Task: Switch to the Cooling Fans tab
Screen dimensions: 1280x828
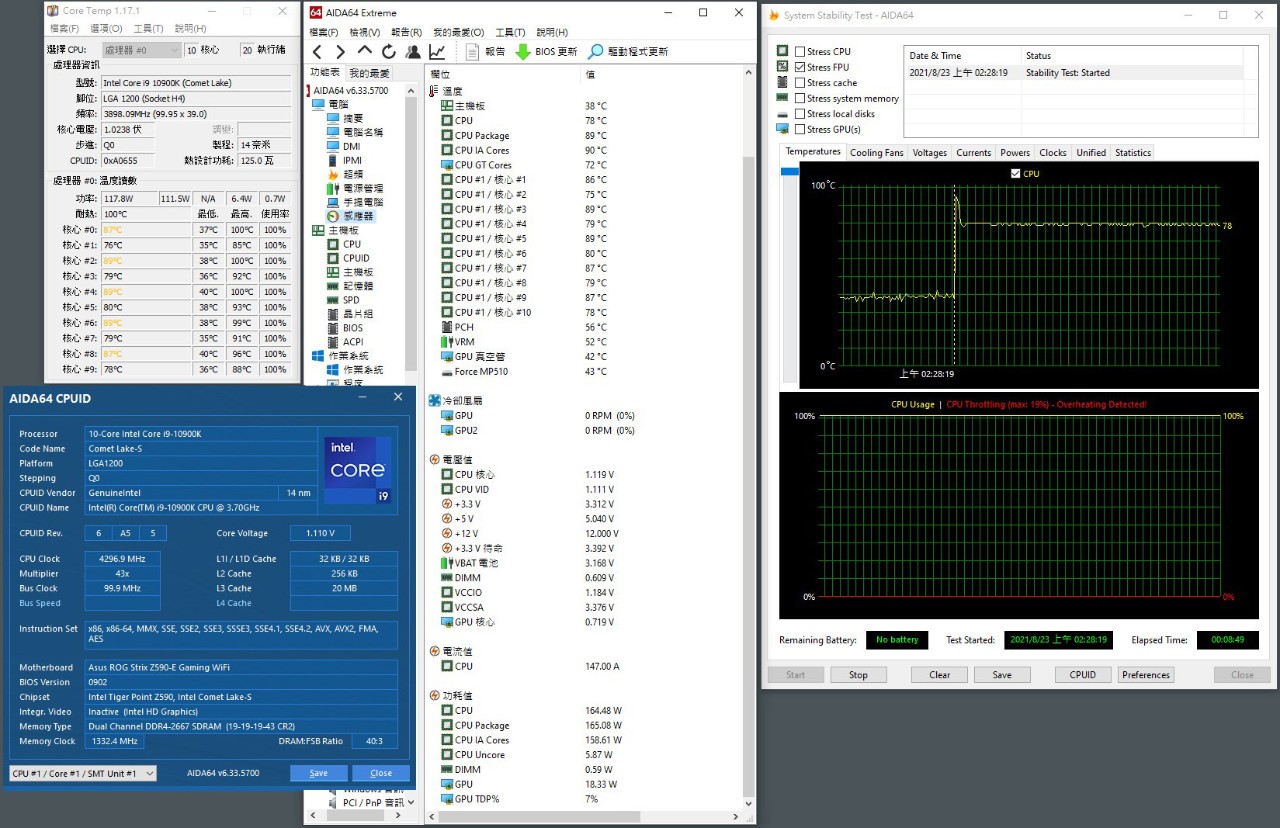Action: click(x=876, y=153)
